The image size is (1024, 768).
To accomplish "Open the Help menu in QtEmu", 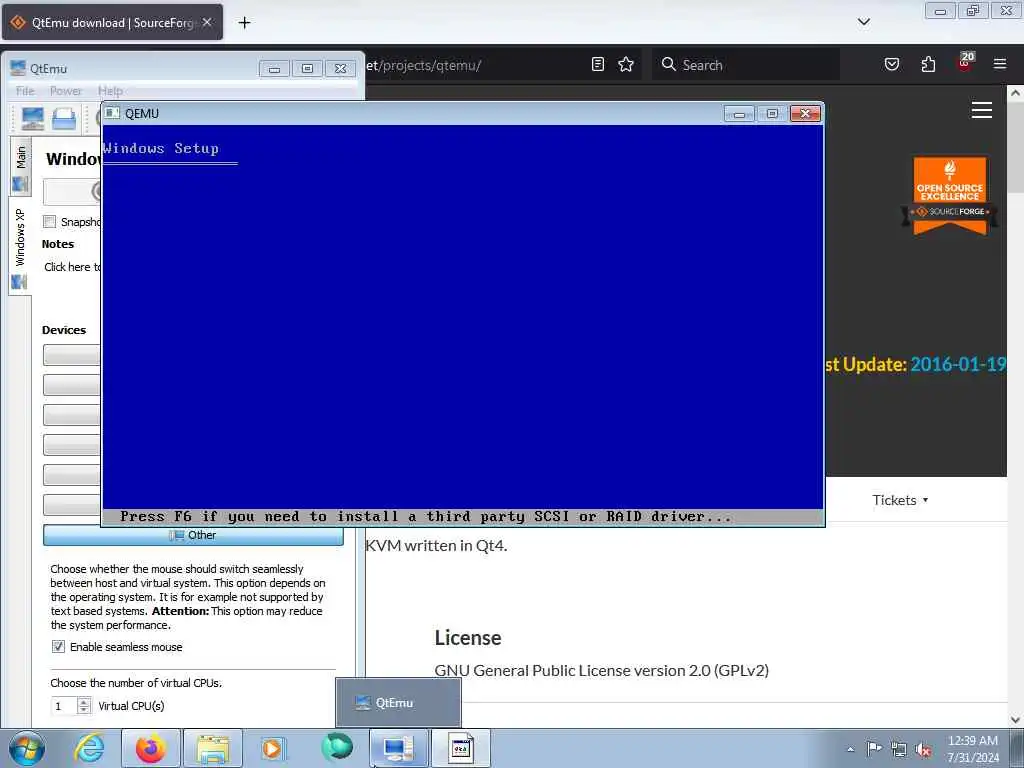I will [x=110, y=91].
